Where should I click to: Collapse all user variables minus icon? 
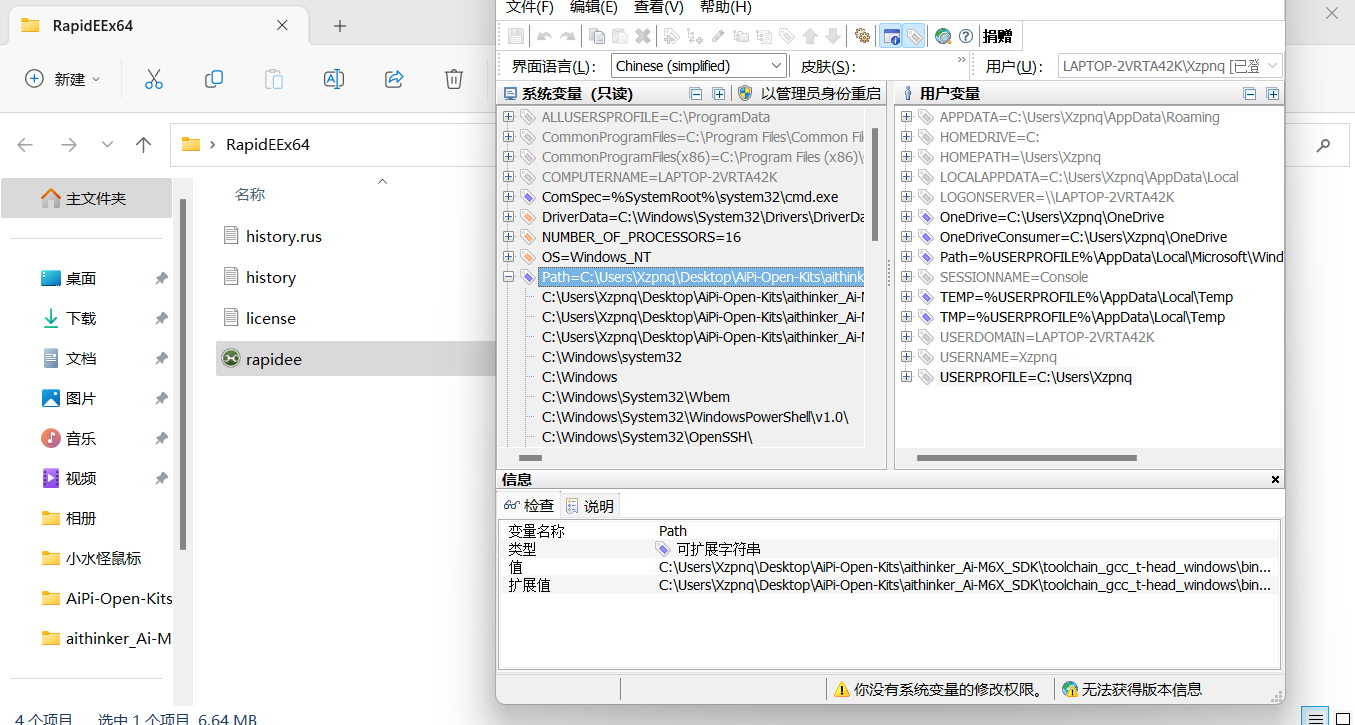coord(1250,94)
